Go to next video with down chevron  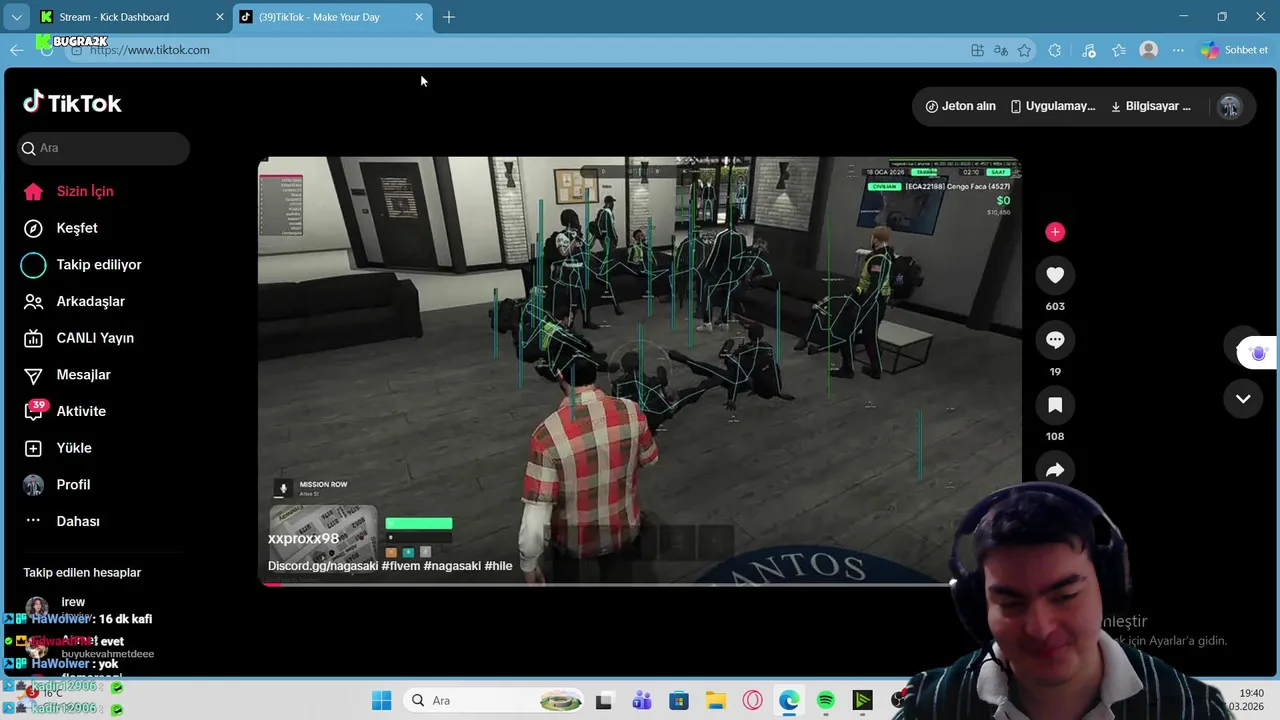pyautogui.click(x=1243, y=398)
